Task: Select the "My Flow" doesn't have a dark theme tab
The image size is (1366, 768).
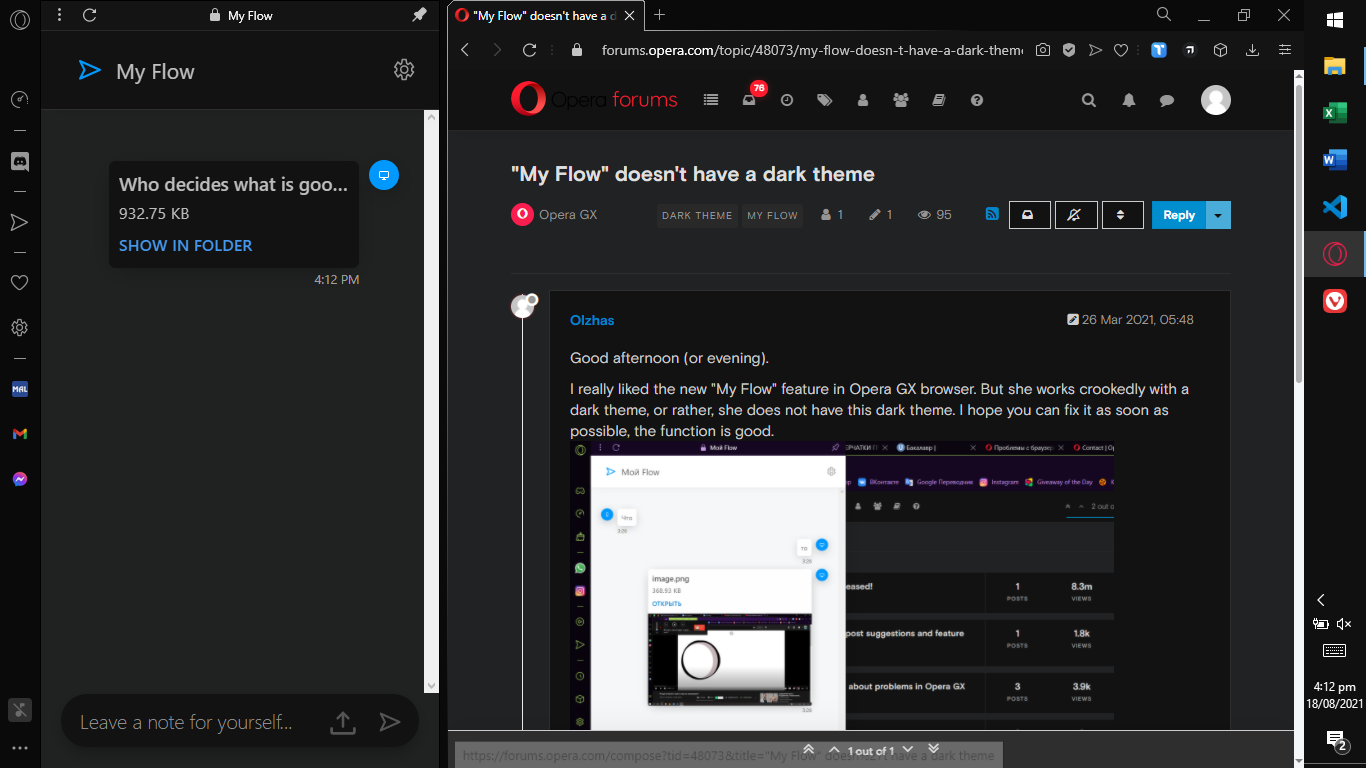Action: [545, 15]
